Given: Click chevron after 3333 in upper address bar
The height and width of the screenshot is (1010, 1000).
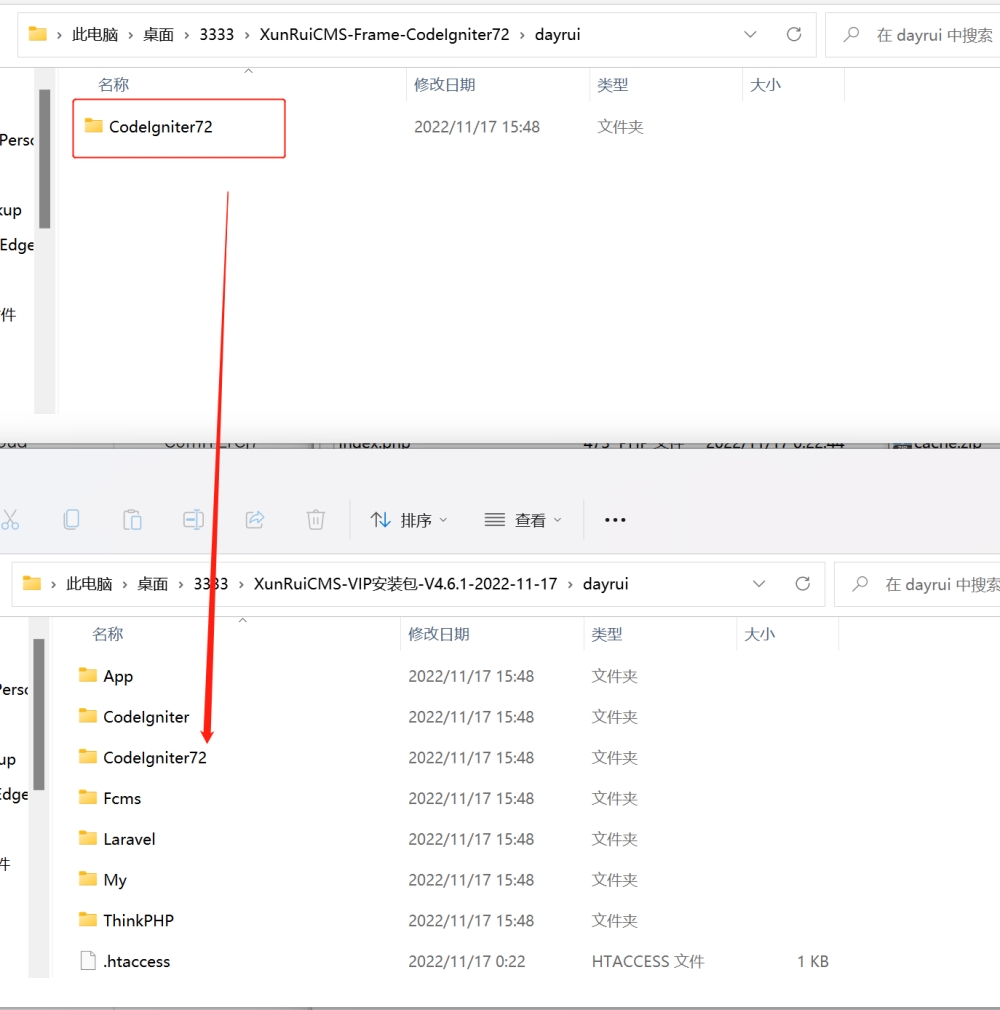Looking at the screenshot, I should 247,35.
